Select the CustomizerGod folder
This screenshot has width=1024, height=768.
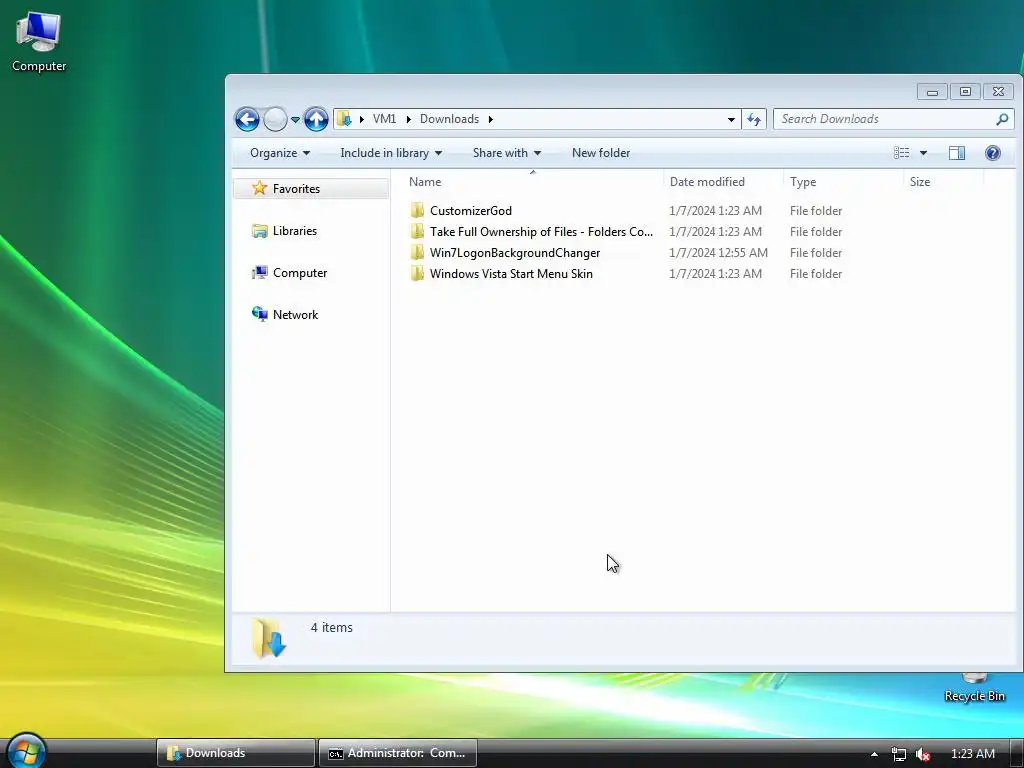[470, 210]
